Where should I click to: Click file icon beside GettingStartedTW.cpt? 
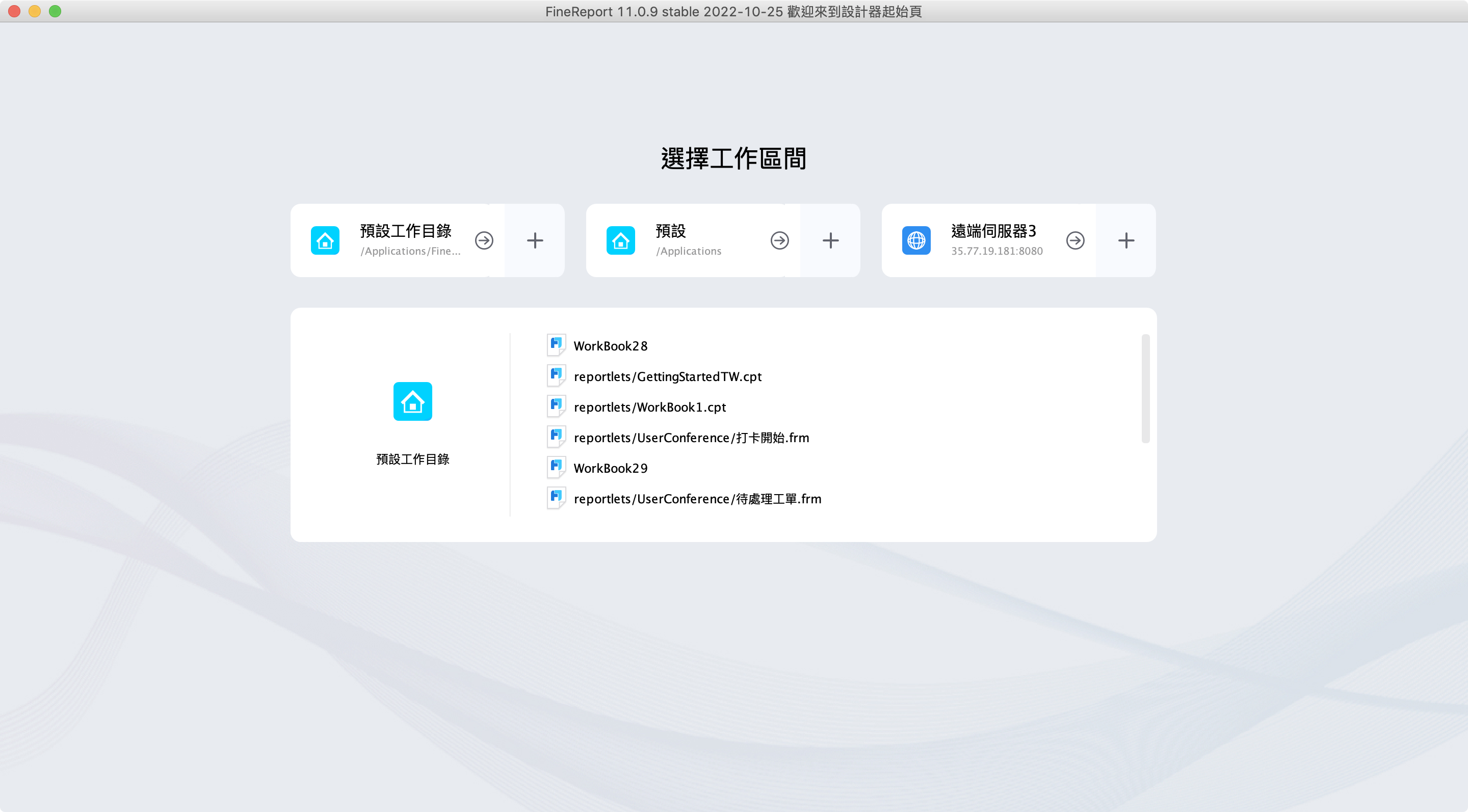coord(556,376)
